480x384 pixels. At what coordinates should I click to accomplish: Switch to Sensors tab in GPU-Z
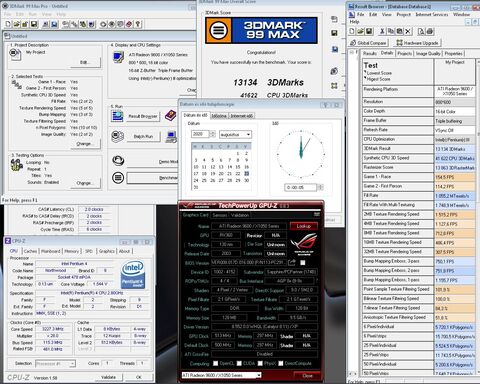click(220, 215)
